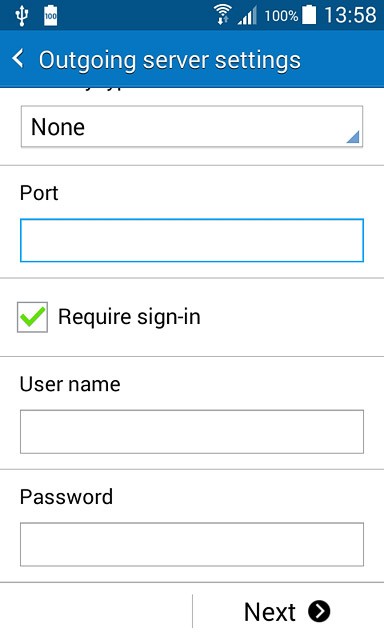The image size is (384, 640).
Task: Tap the Outgoing server settings title
Action: point(170,60)
